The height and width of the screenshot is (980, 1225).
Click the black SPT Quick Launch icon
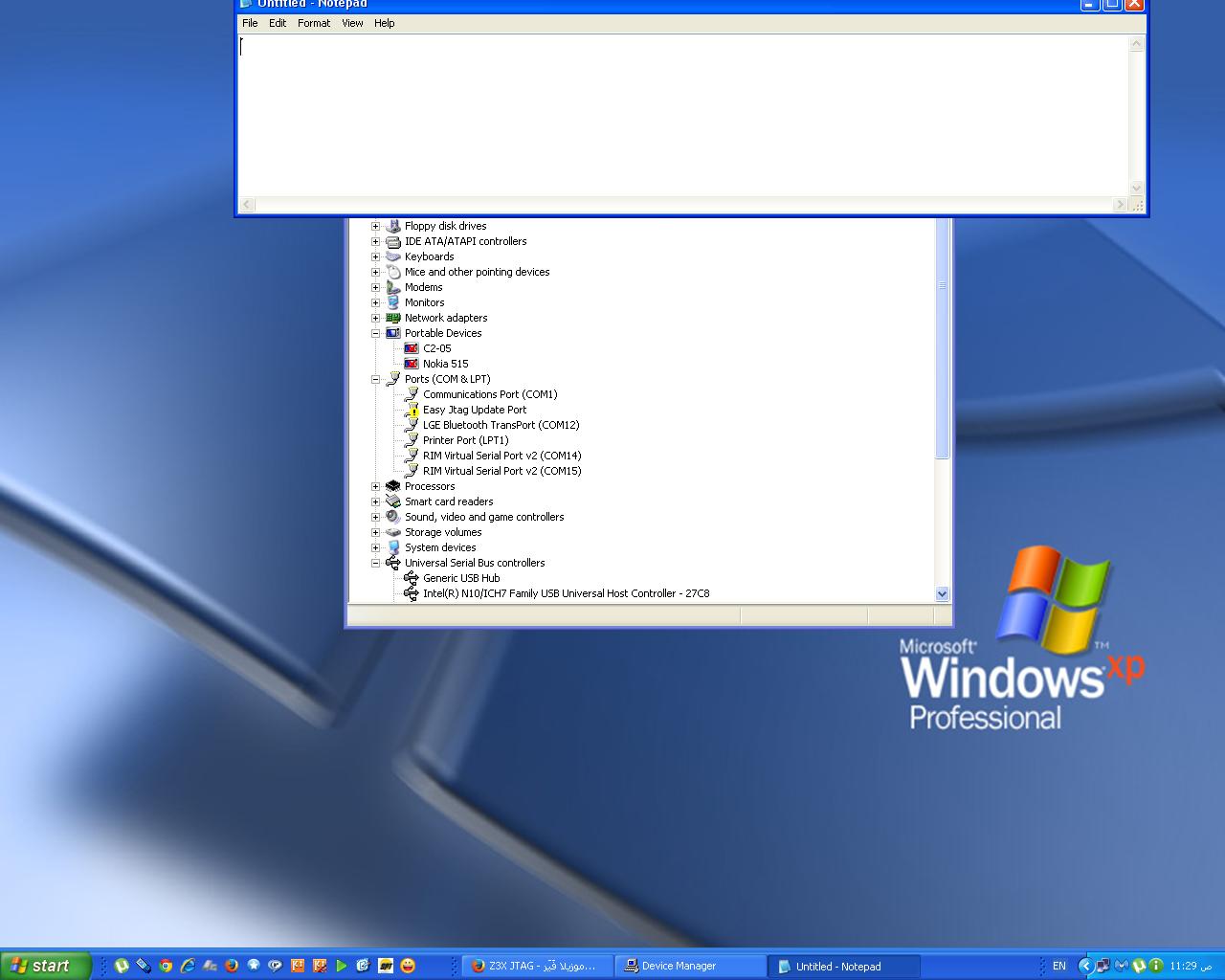[386, 966]
